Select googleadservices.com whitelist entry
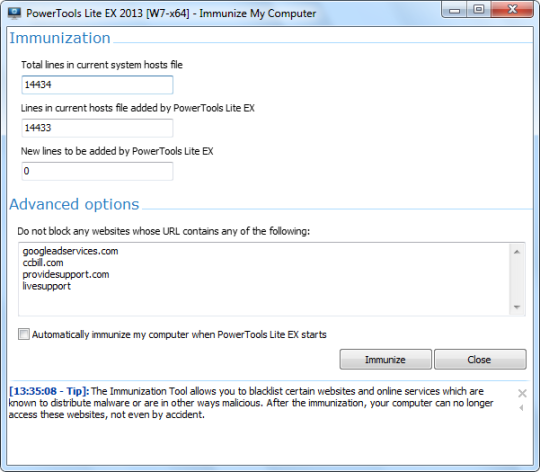 [70, 251]
